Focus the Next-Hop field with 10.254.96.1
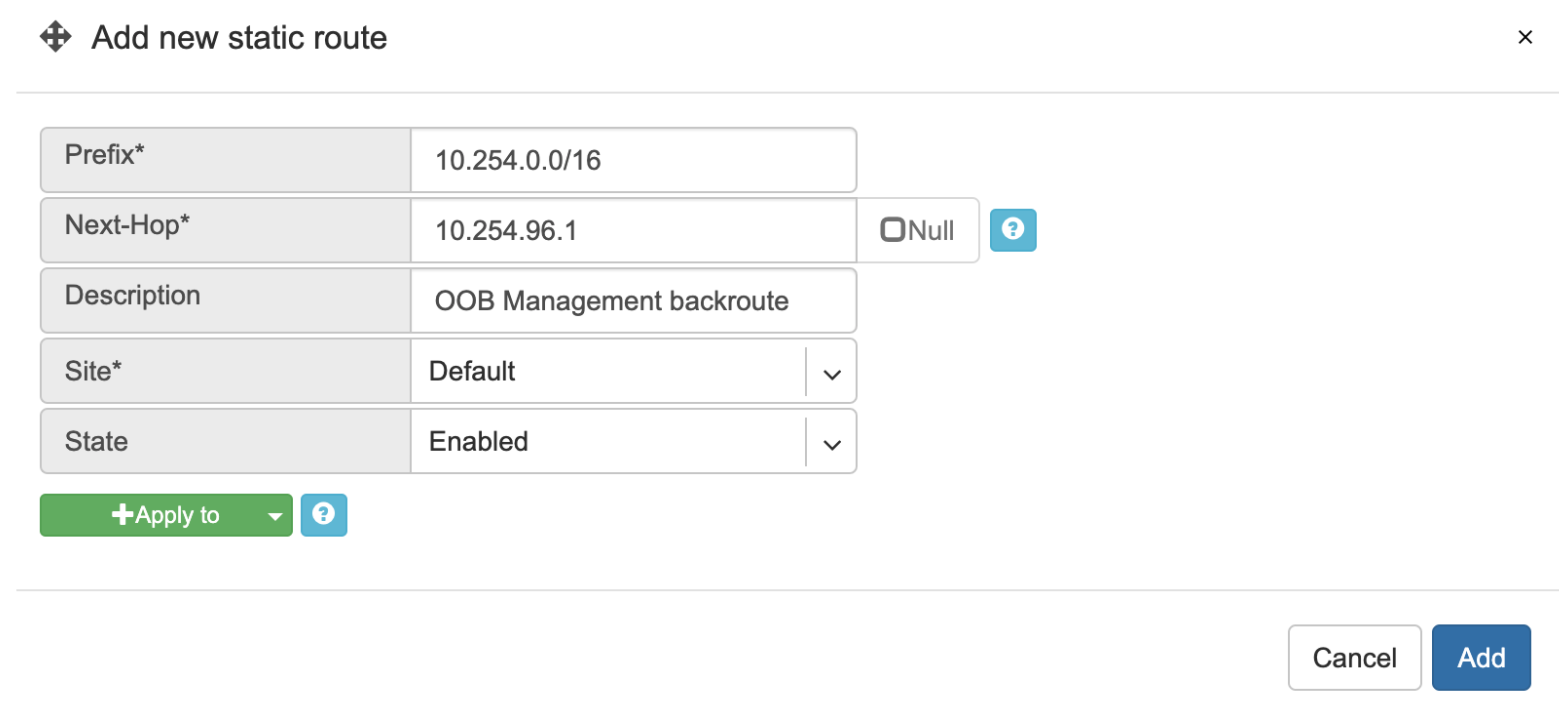The width and height of the screenshot is (1566, 704). [633, 230]
